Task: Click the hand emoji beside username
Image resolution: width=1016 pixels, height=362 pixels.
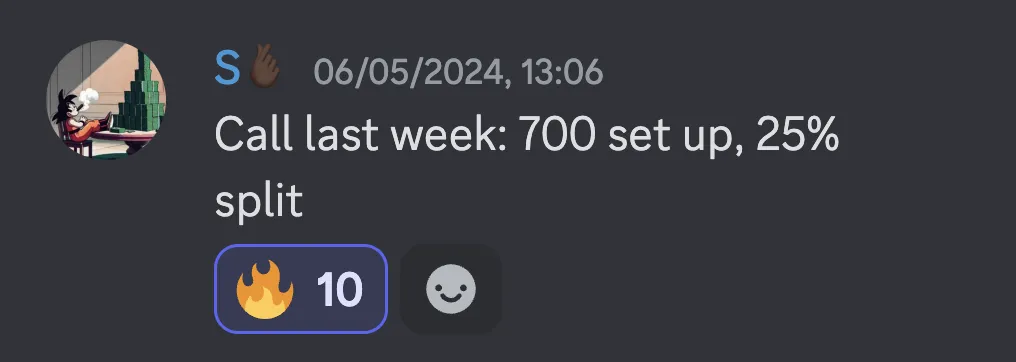Action: [264, 68]
